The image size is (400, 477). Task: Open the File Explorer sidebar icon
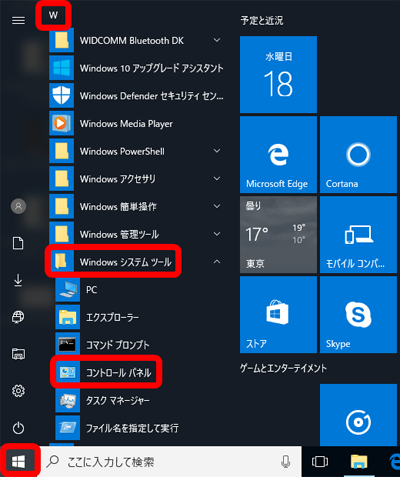tap(18, 354)
